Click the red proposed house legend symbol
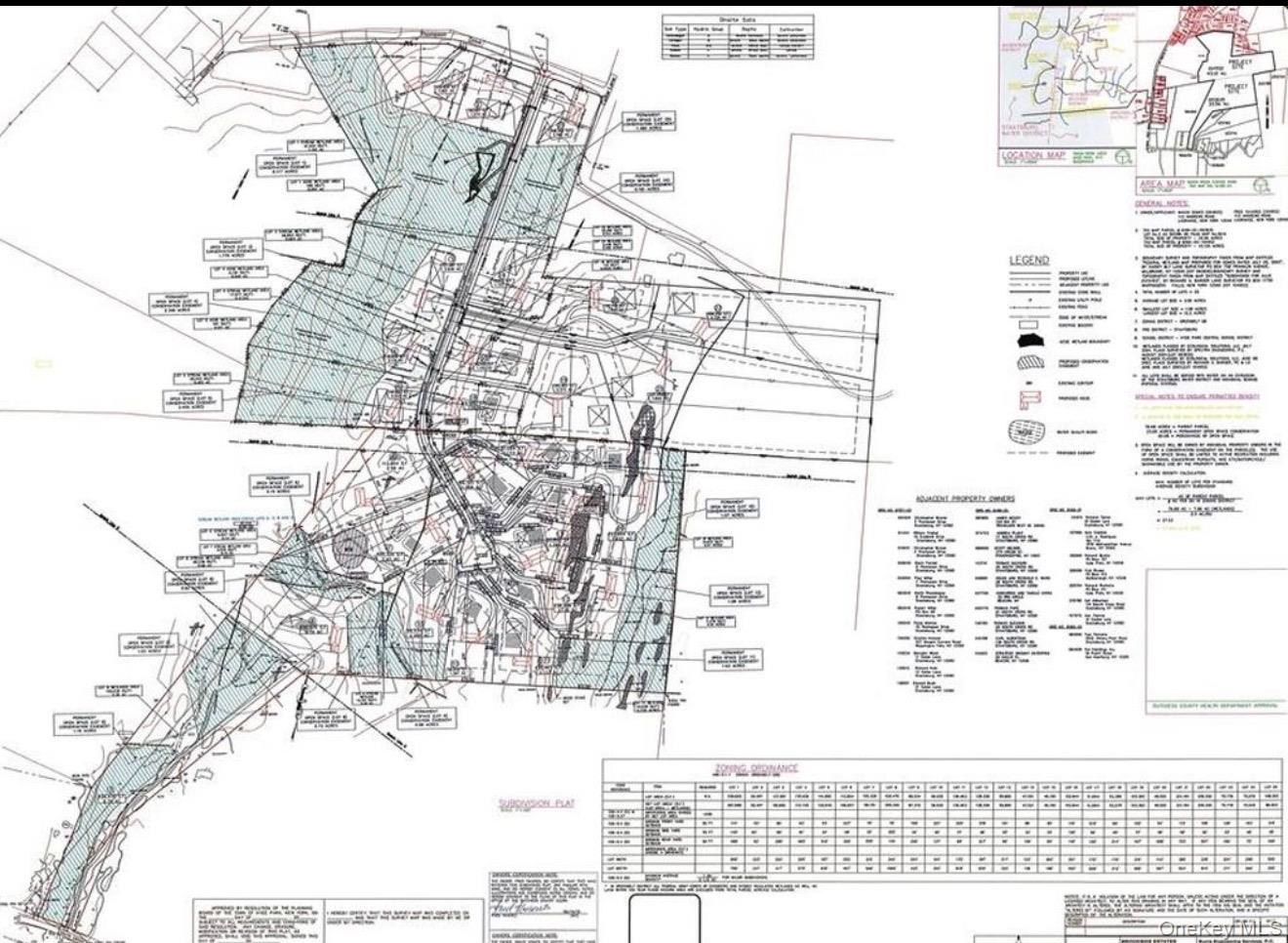1288x943 pixels. pyautogui.click(x=1028, y=399)
